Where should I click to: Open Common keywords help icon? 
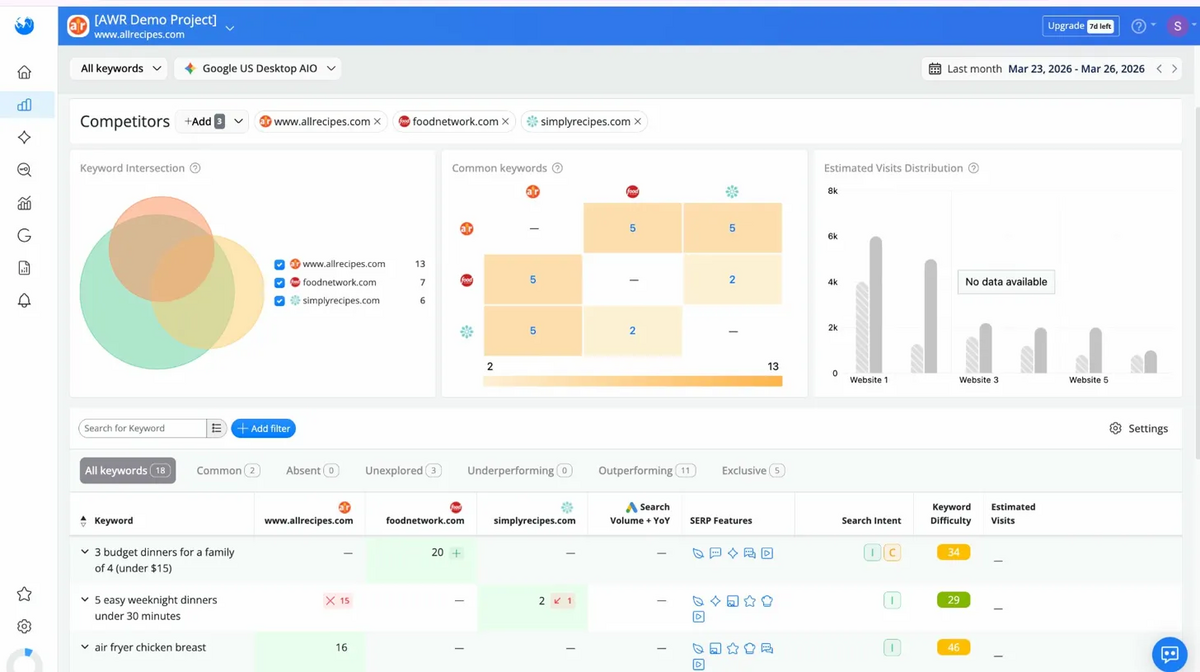point(557,168)
